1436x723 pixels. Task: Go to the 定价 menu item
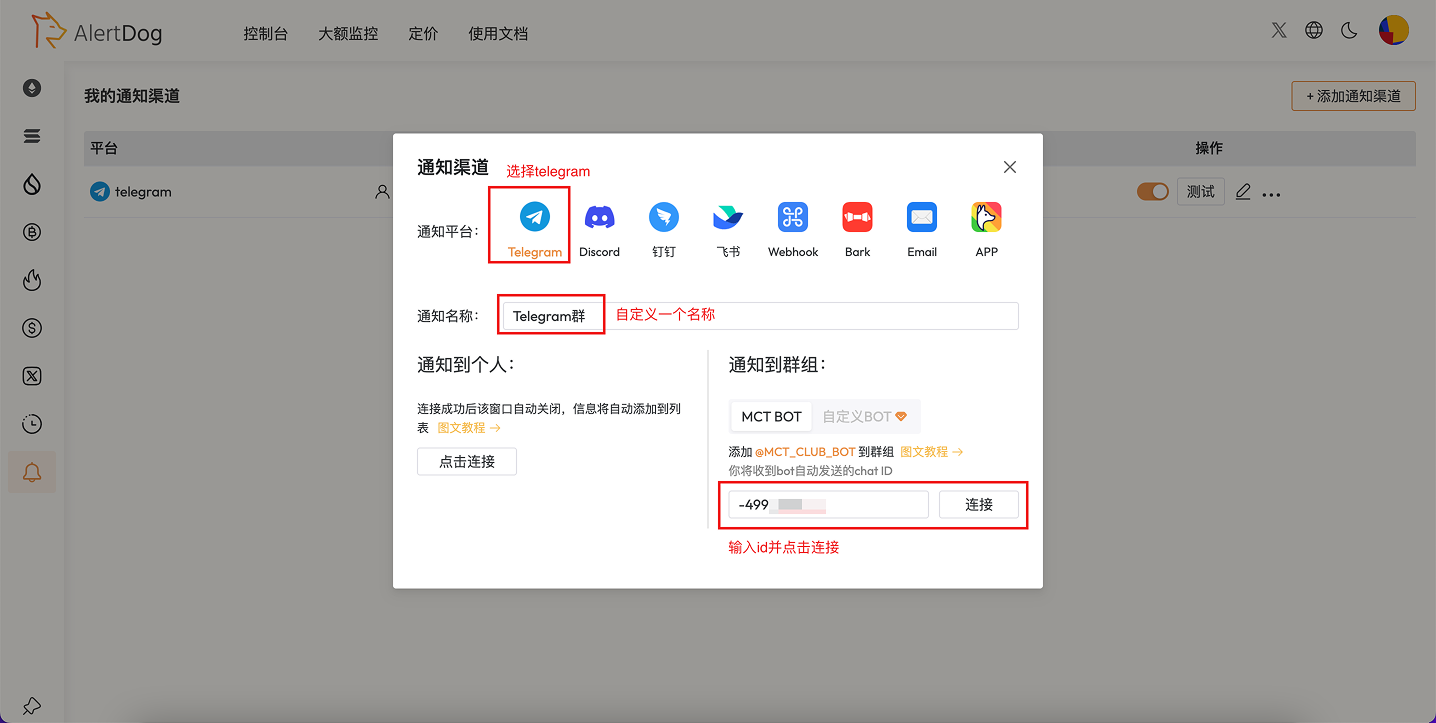tap(423, 33)
